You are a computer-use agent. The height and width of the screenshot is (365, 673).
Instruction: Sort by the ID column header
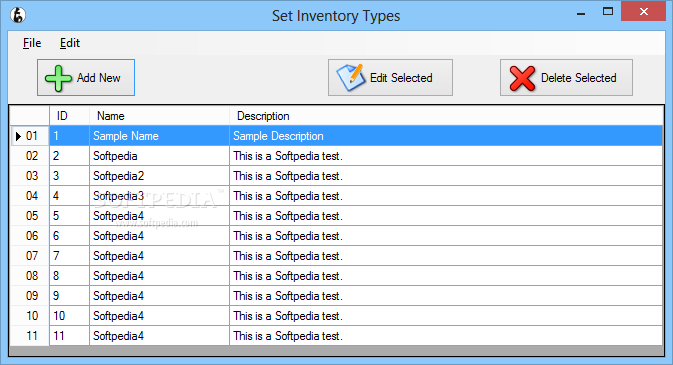70,116
